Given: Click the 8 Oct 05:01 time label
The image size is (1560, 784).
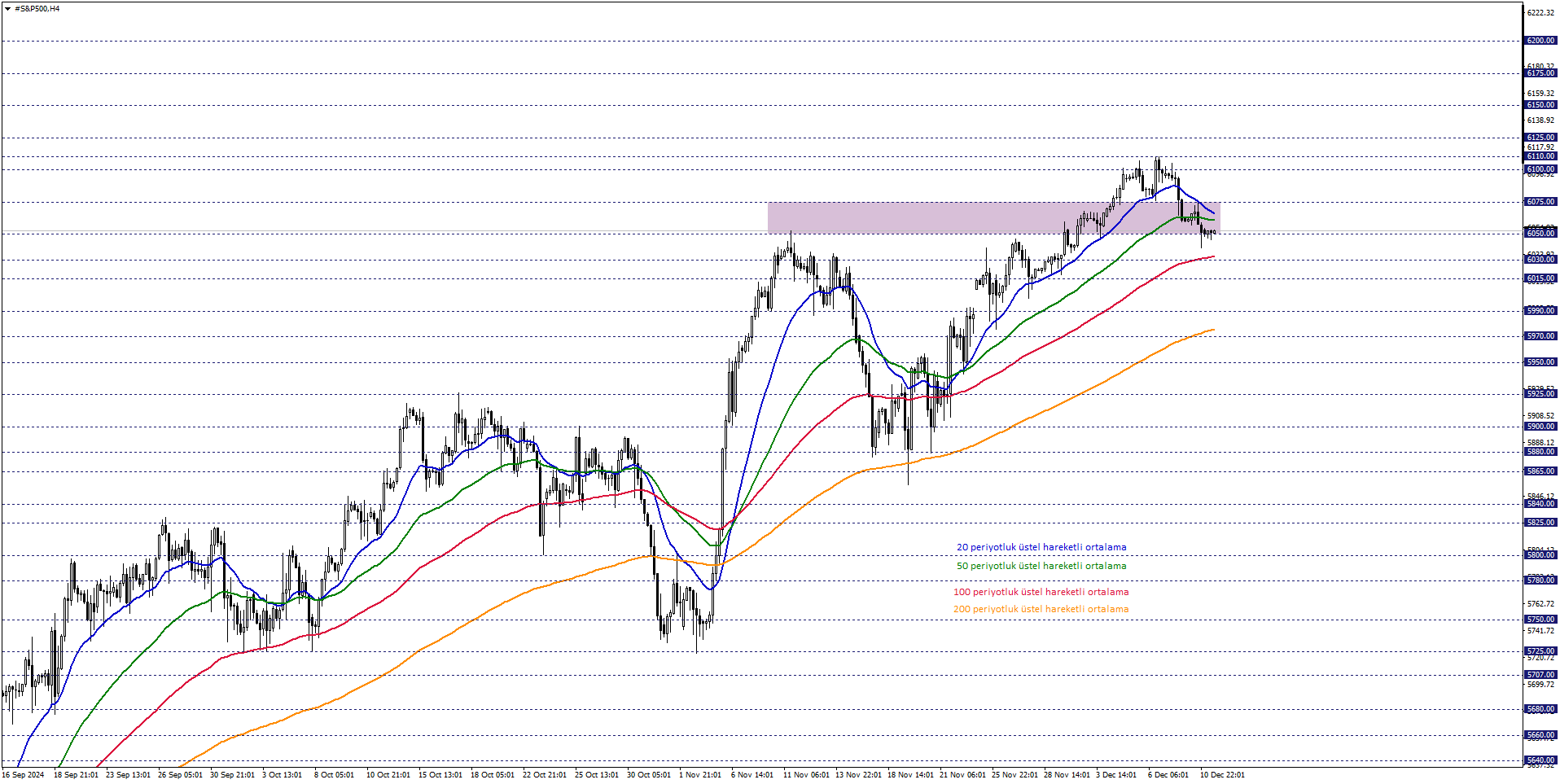Looking at the screenshot, I should (334, 775).
